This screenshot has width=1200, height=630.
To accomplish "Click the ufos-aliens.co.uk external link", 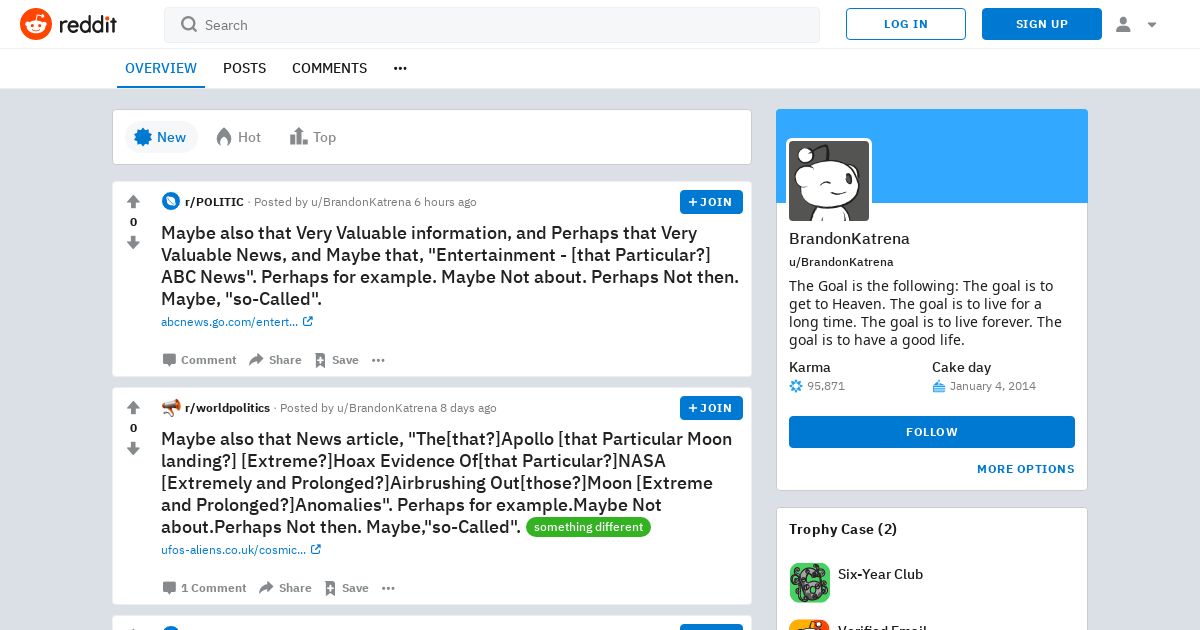I will click(x=241, y=550).
